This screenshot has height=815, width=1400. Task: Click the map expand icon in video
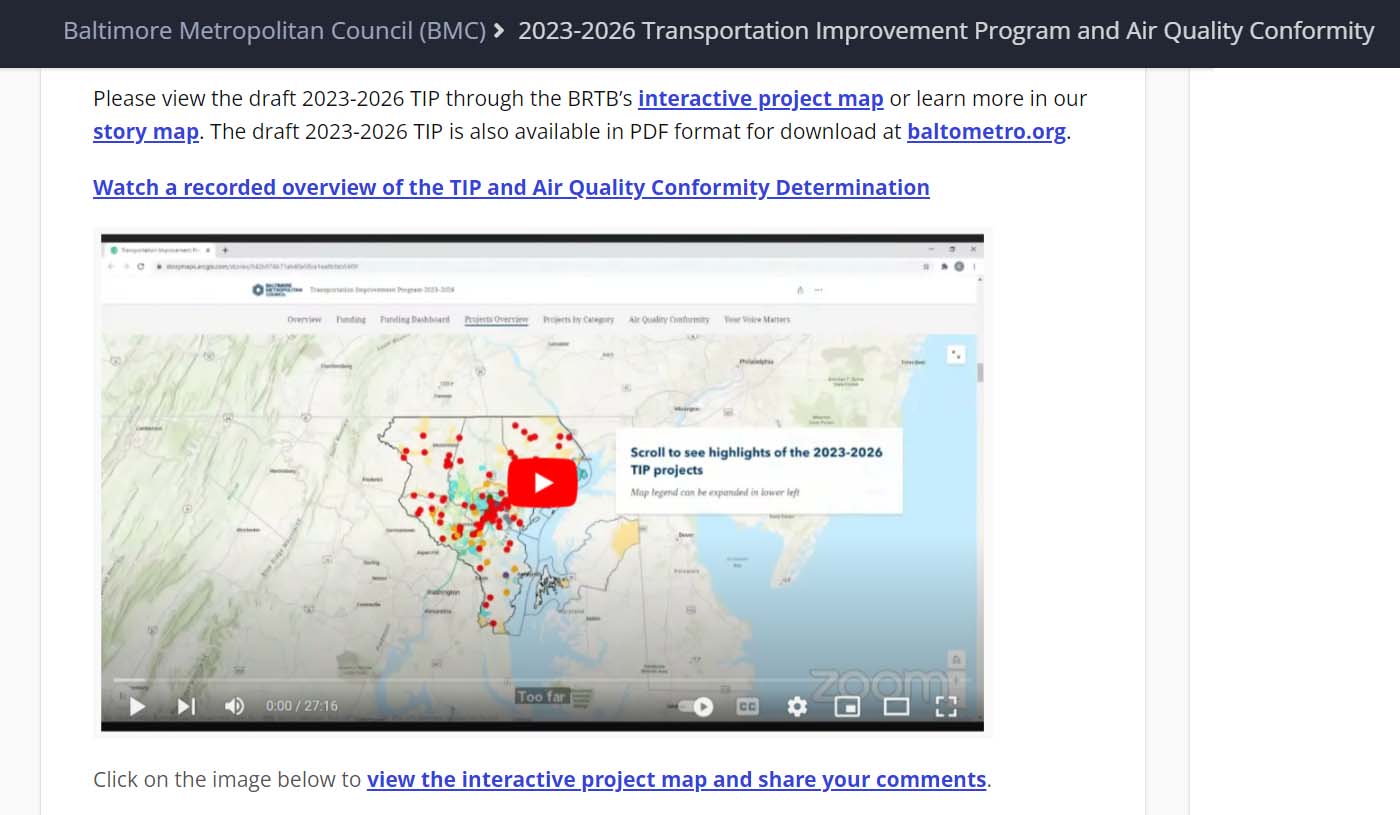(x=956, y=354)
